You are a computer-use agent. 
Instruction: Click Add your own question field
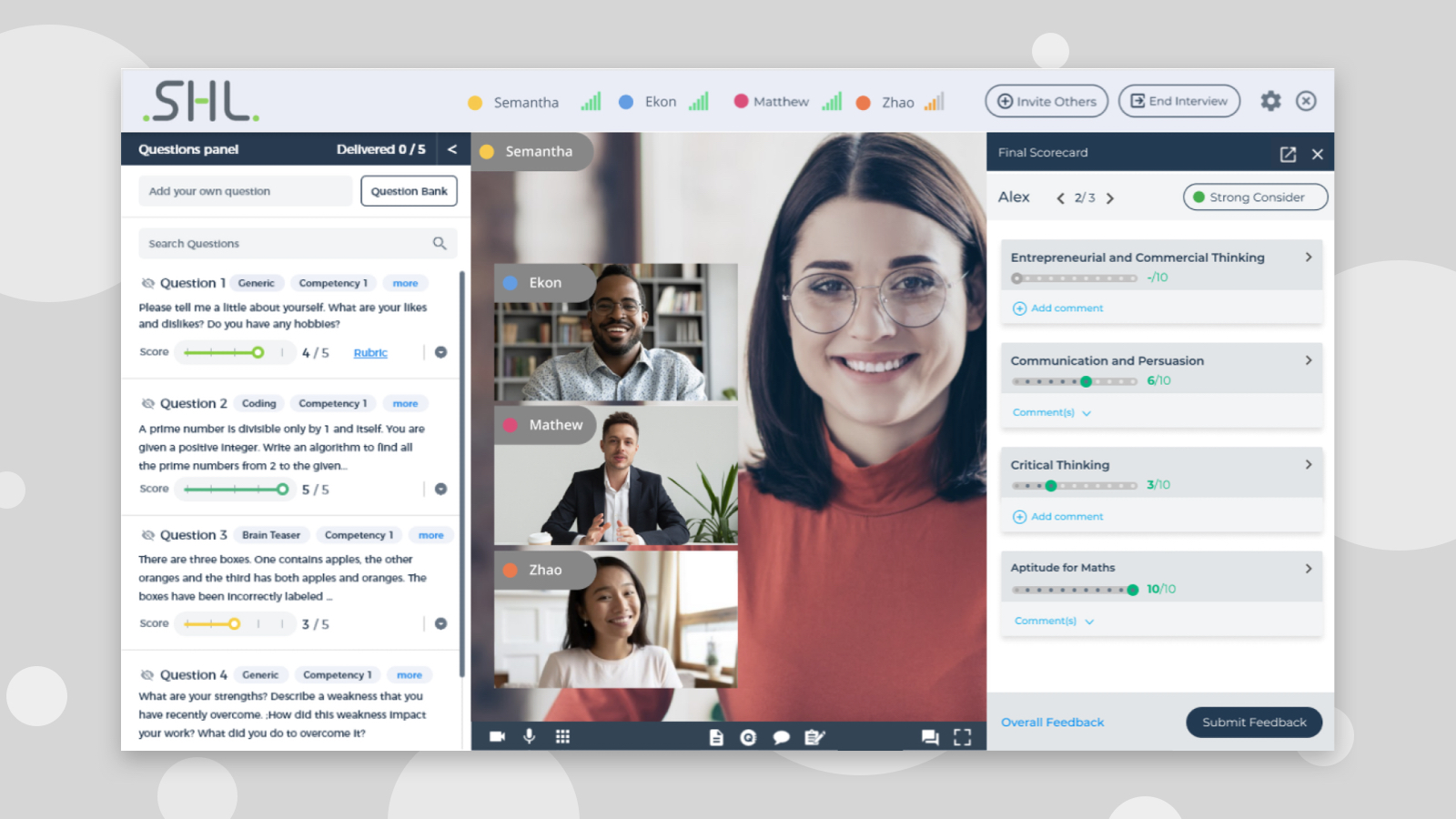(x=245, y=191)
